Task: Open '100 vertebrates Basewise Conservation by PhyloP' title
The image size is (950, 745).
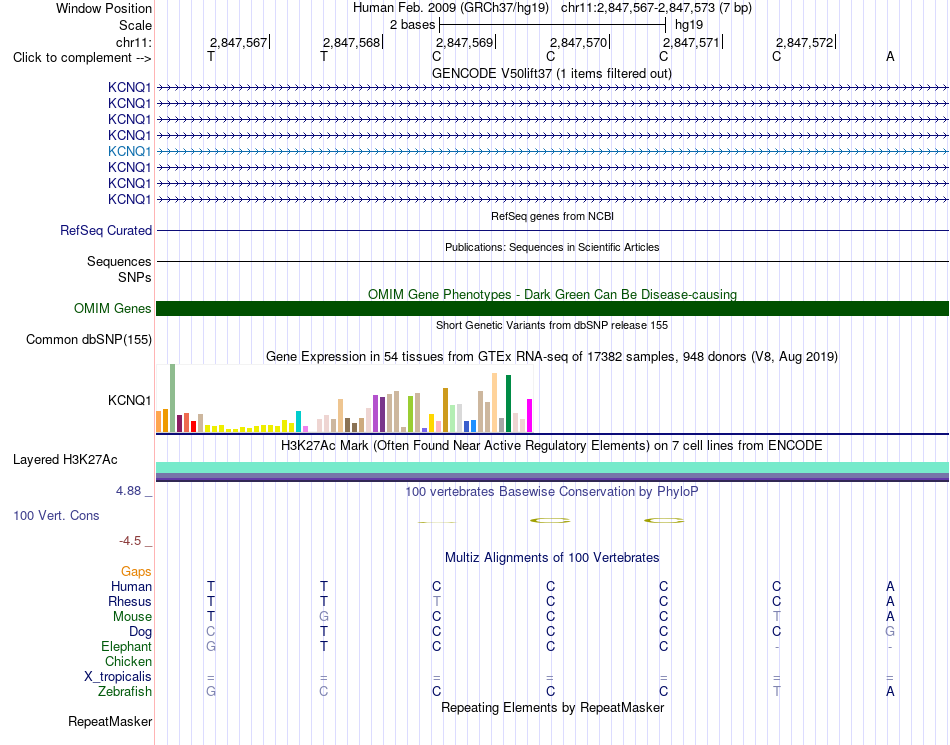Action: [552, 492]
